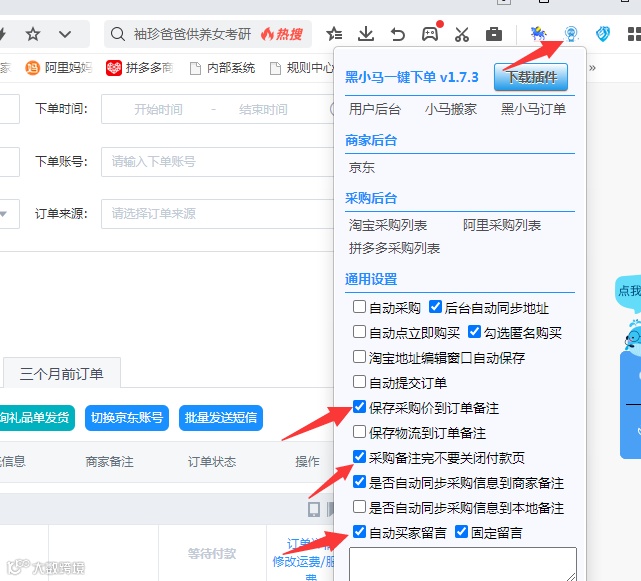
Task: Uncheck 后台自动同步地址
Action: pos(435,307)
